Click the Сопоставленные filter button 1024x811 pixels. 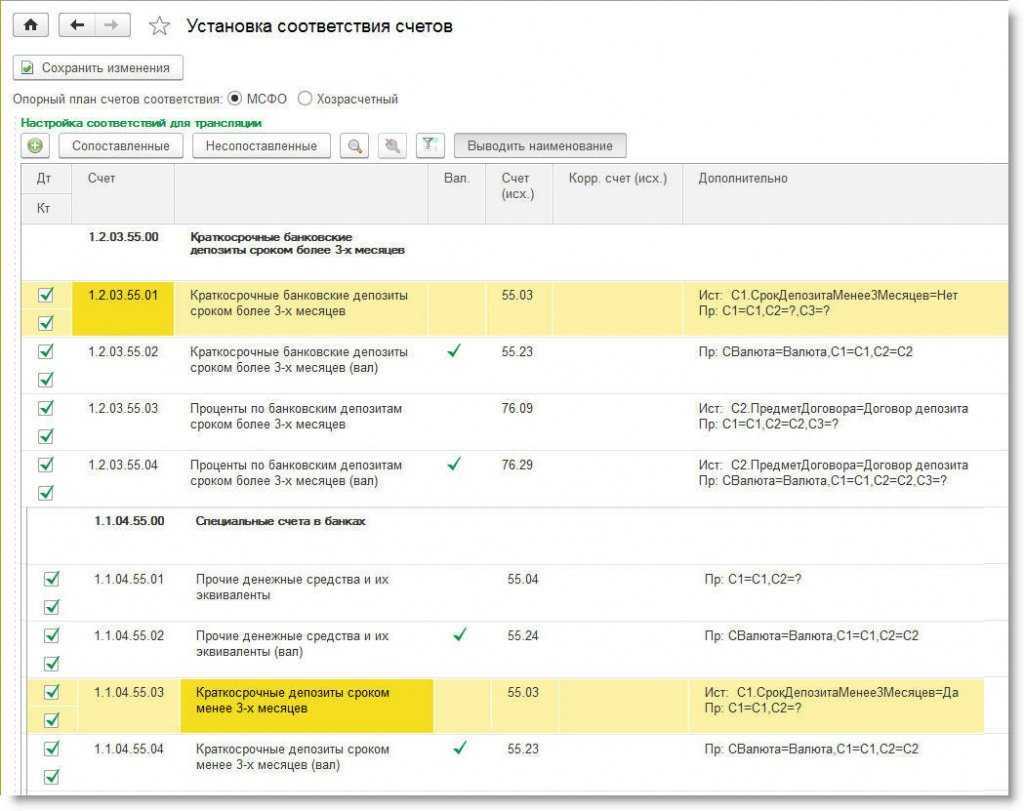[x=120, y=146]
